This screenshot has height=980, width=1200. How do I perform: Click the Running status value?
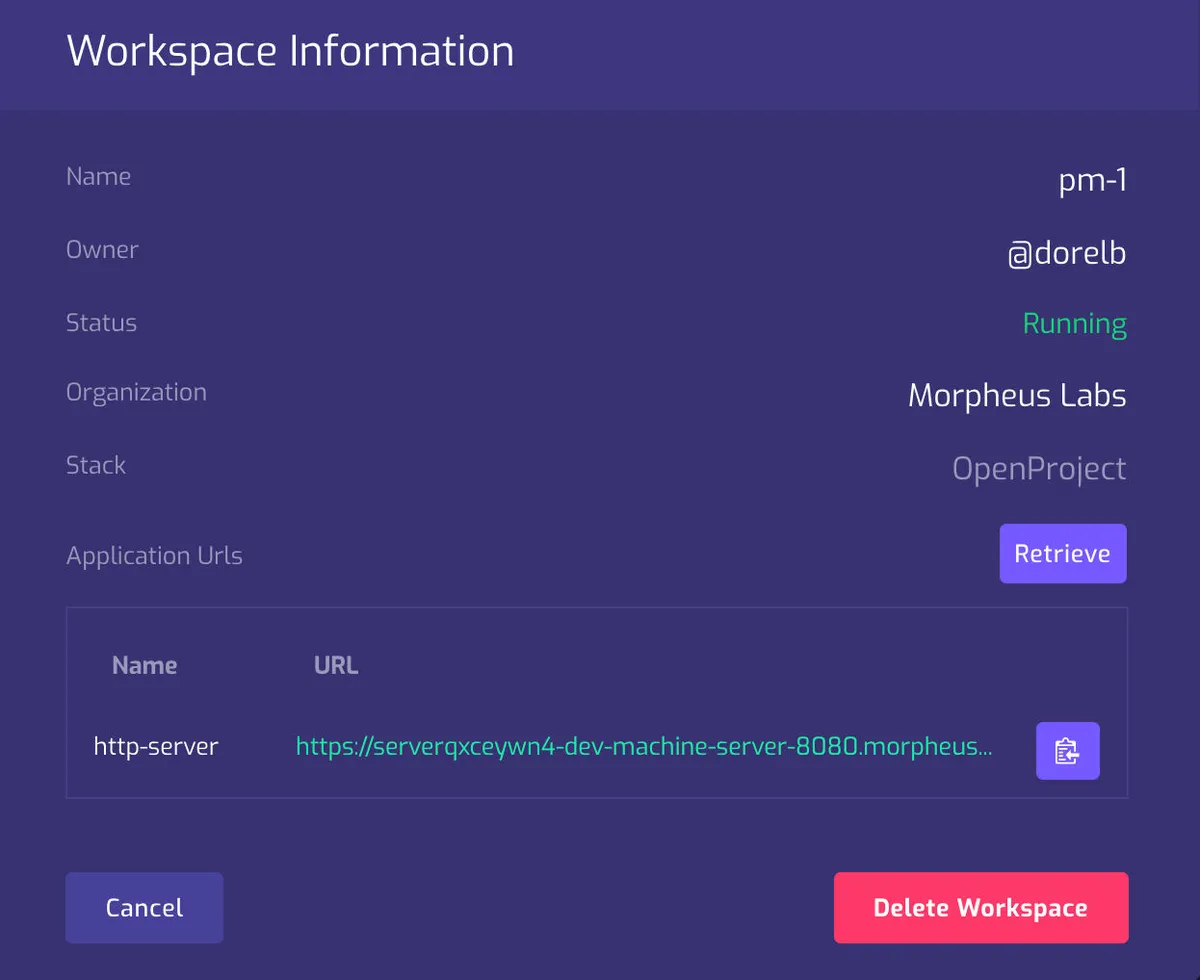(x=1074, y=324)
